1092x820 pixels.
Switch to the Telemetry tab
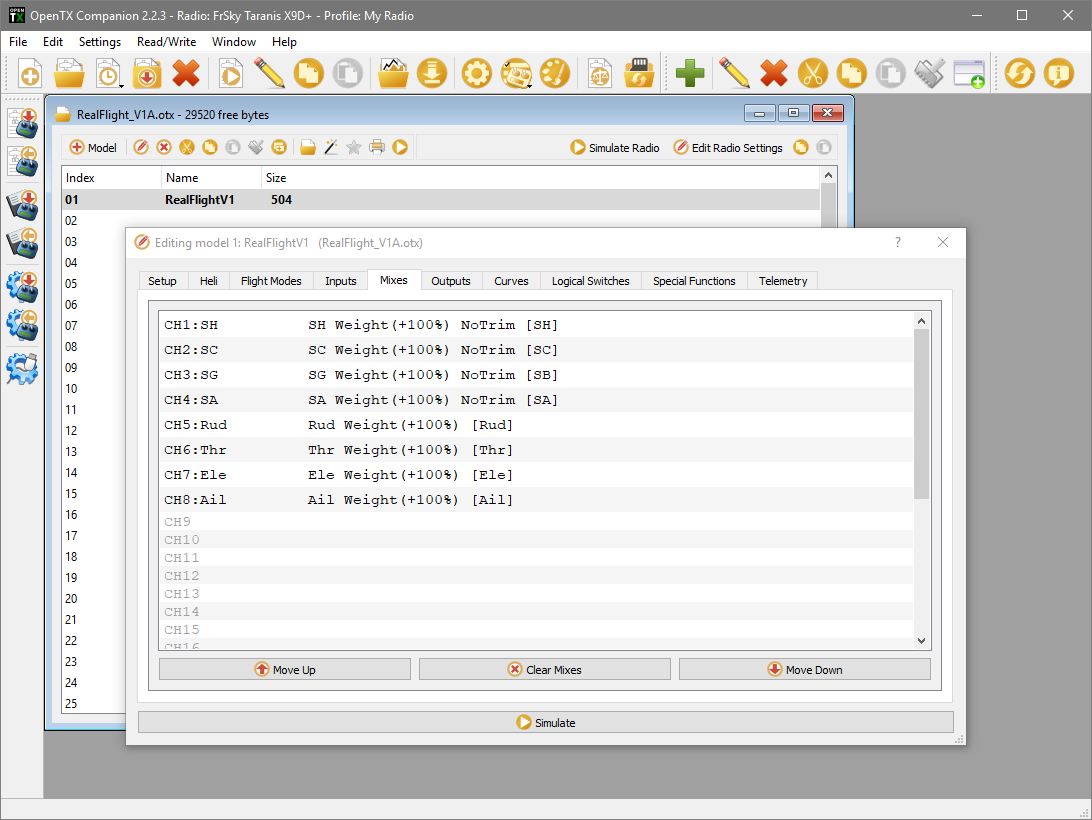point(783,281)
